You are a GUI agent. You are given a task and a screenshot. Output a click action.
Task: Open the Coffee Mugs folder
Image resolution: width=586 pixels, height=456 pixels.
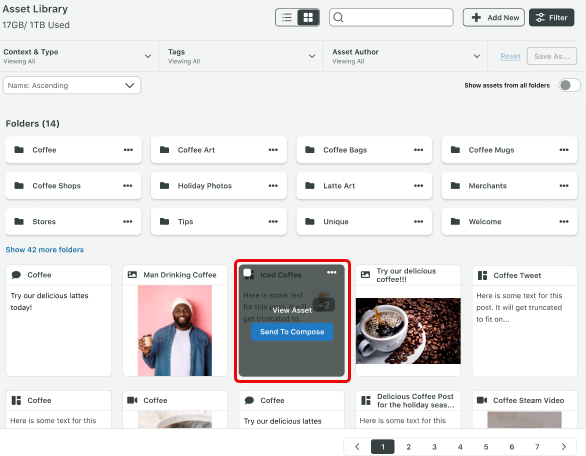tap(509, 150)
